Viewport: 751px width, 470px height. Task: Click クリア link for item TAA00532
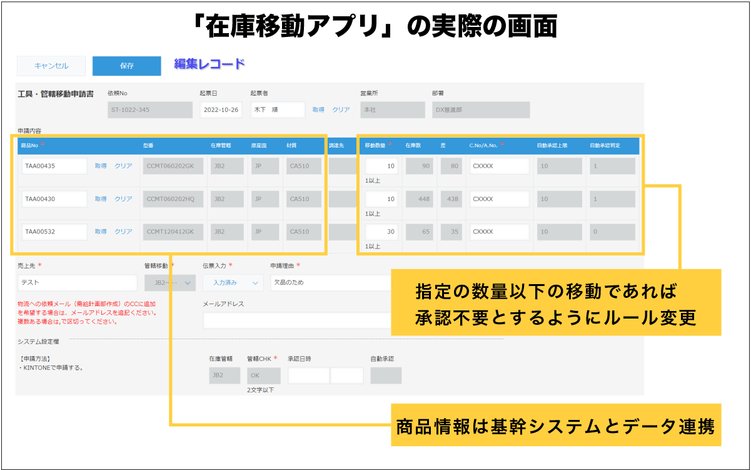pyautogui.click(x=124, y=232)
